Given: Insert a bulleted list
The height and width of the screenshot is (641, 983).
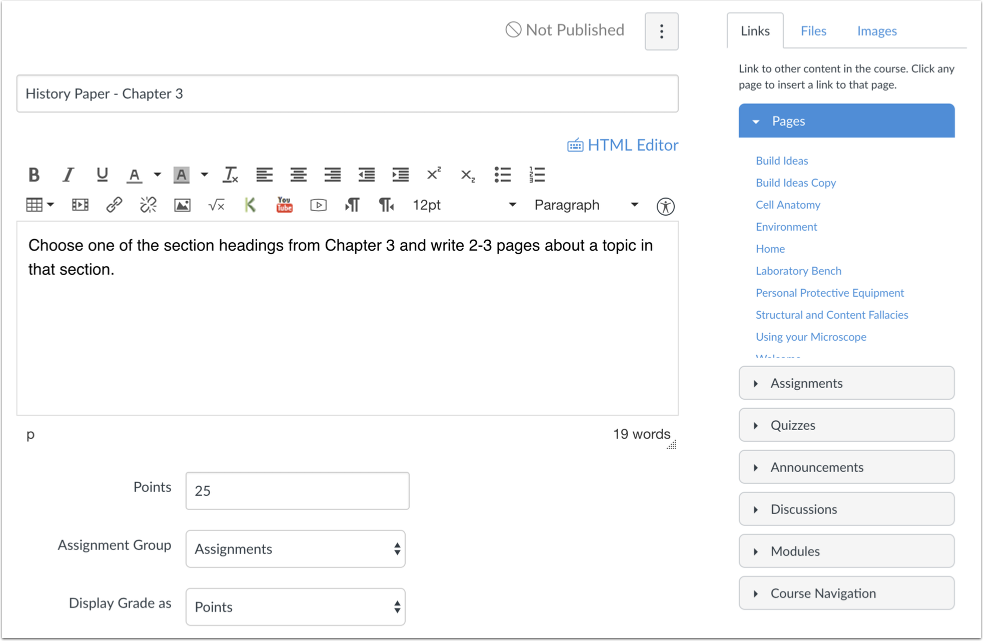Looking at the screenshot, I should coord(502,175).
